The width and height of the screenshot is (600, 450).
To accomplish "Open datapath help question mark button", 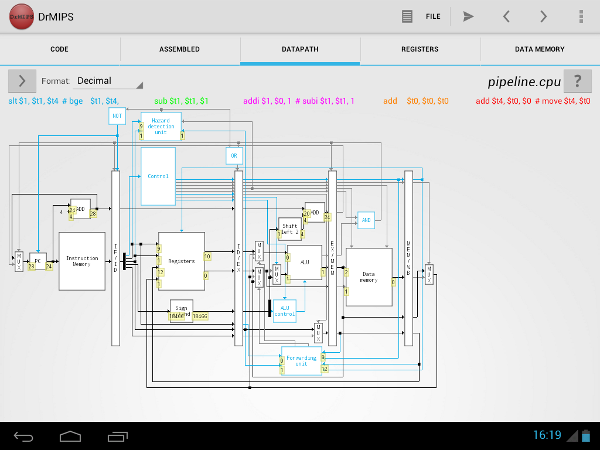I will 576,81.
